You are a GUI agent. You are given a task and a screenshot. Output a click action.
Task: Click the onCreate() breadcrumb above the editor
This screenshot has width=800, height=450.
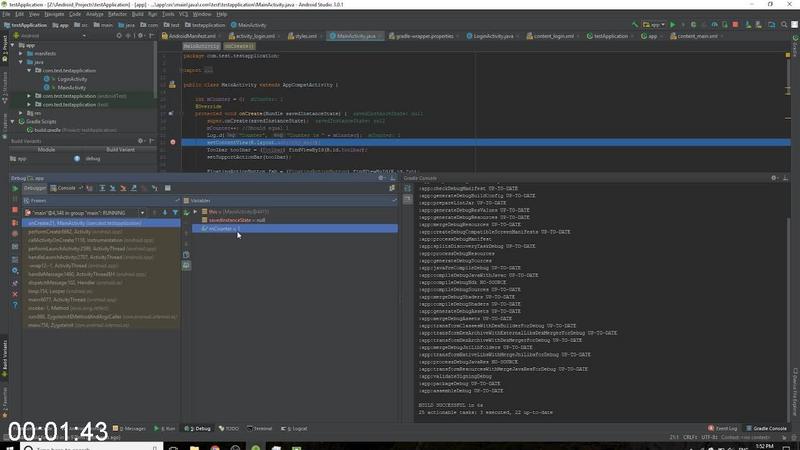point(238,46)
